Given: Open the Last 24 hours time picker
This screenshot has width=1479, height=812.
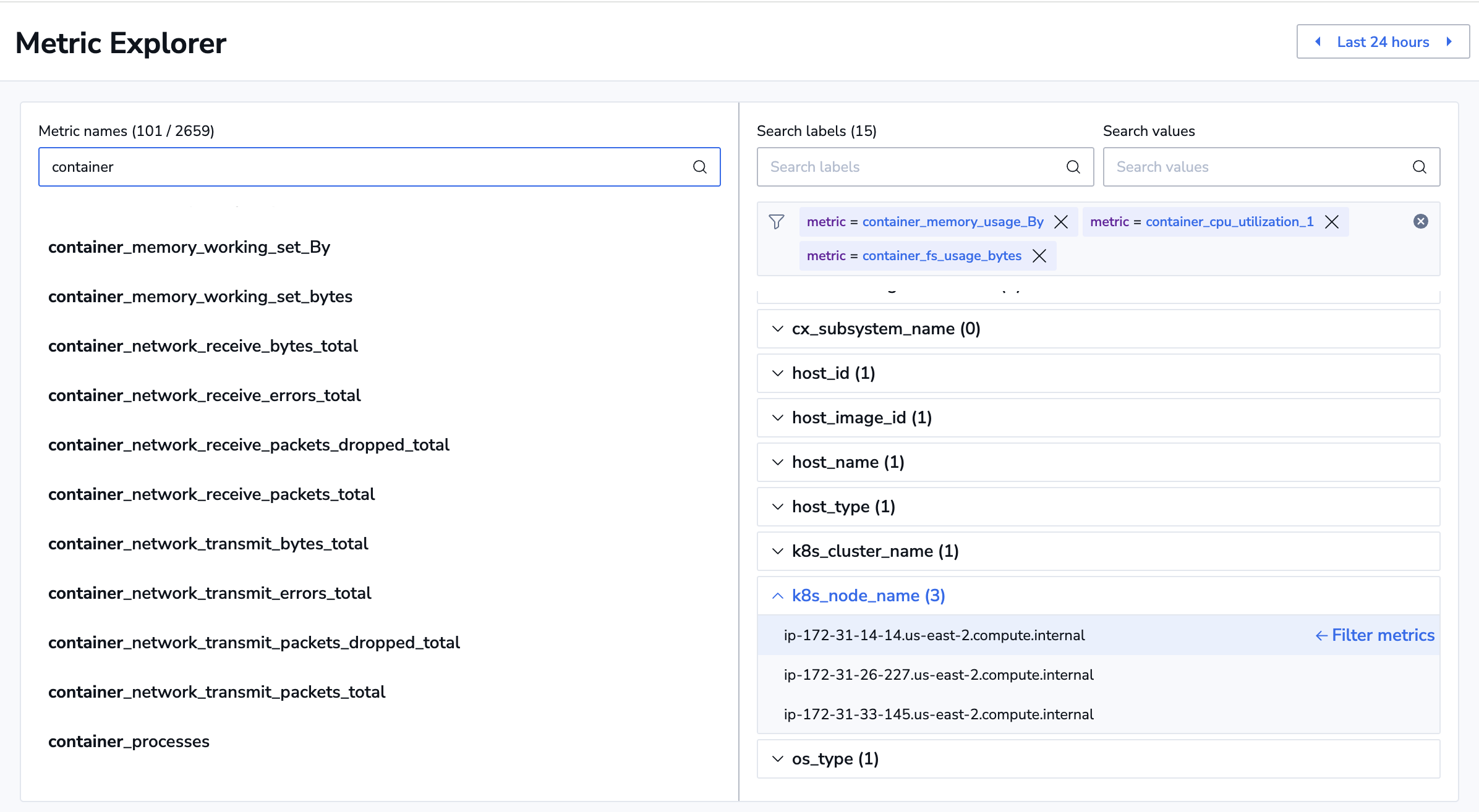Looking at the screenshot, I should point(1383,42).
